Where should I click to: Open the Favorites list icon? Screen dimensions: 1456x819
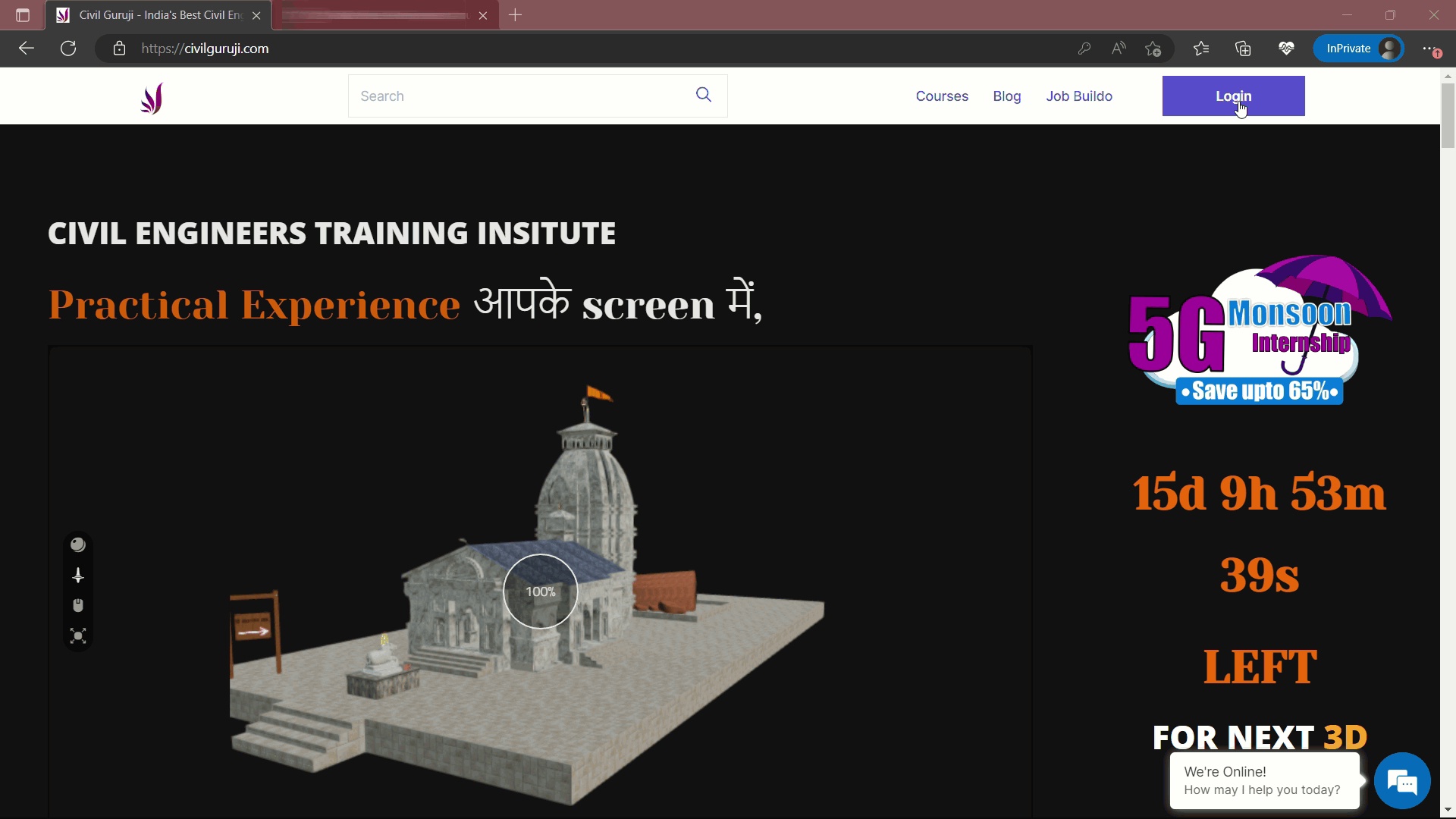click(x=1201, y=49)
